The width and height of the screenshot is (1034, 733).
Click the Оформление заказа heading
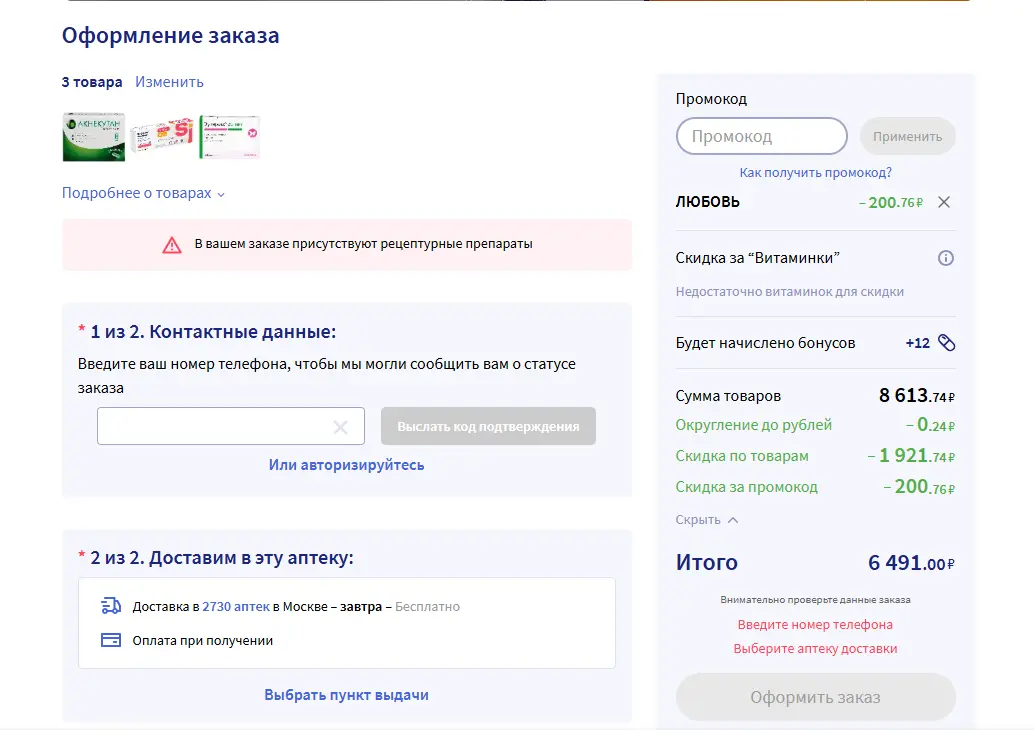(x=170, y=36)
